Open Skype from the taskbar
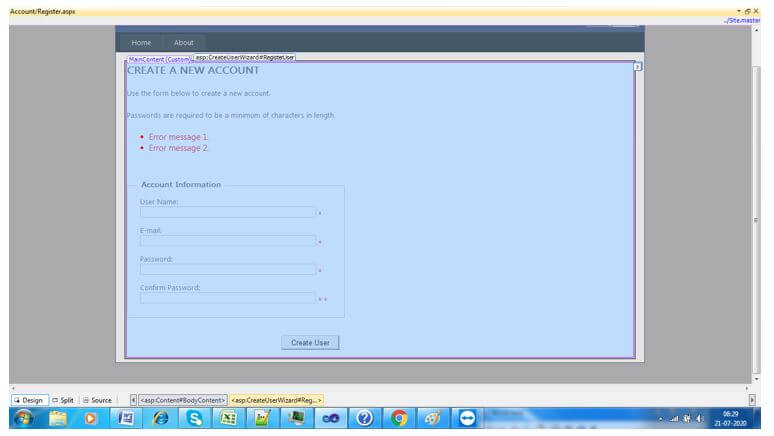The image size is (774, 436). pyautogui.click(x=194, y=419)
